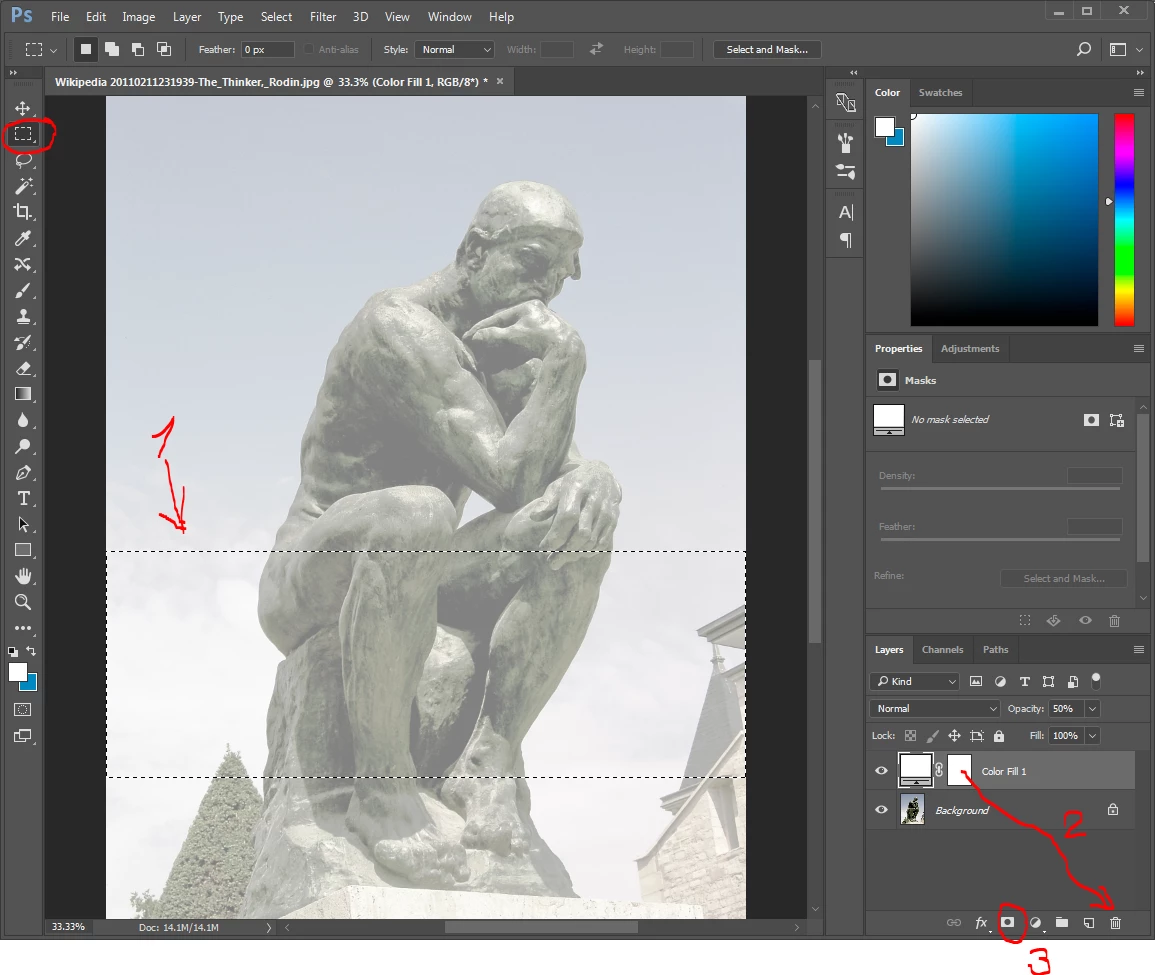
Task: Create a new layer icon
Action: [x=1089, y=923]
